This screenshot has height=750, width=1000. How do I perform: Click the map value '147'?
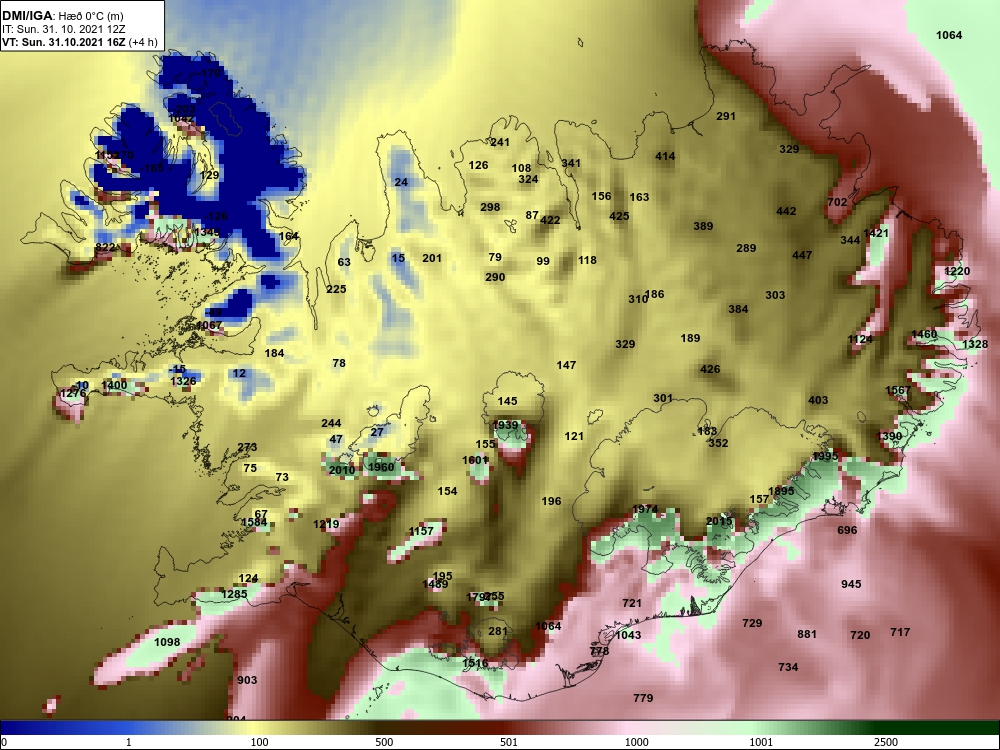click(x=566, y=365)
